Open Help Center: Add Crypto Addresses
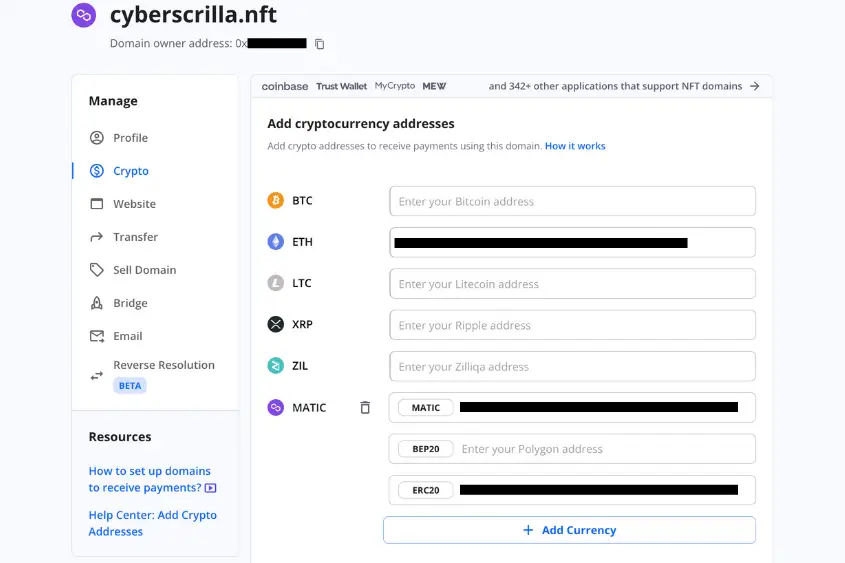The width and height of the screenshot is (845, 563). click(153, 523)
